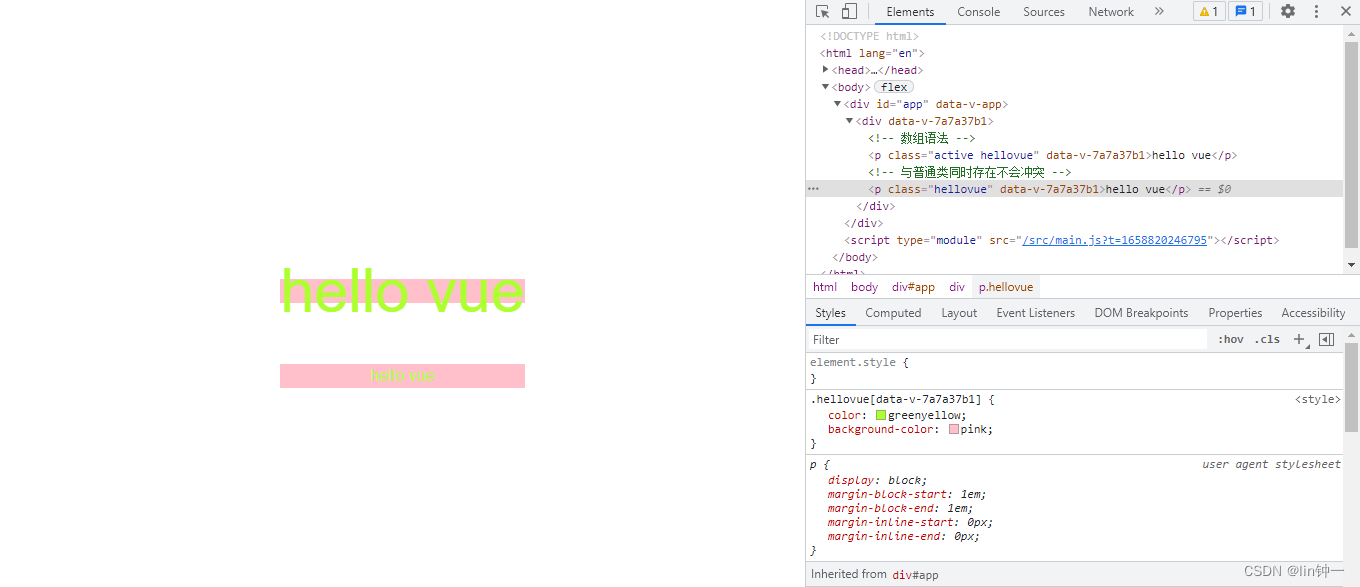Toggle the computed styles sidebar pane
Viewport: 1360px width, 587px height.
1326,340
